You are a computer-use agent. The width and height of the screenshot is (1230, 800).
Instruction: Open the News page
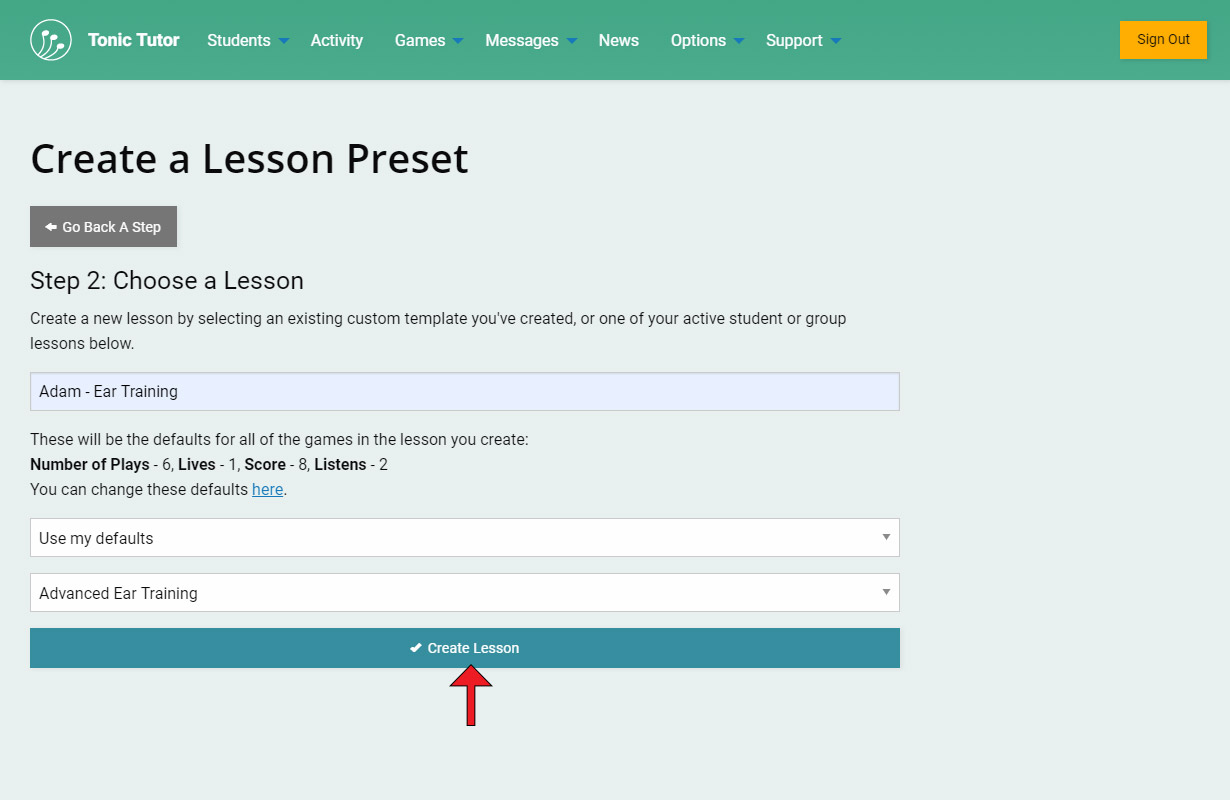618,40
